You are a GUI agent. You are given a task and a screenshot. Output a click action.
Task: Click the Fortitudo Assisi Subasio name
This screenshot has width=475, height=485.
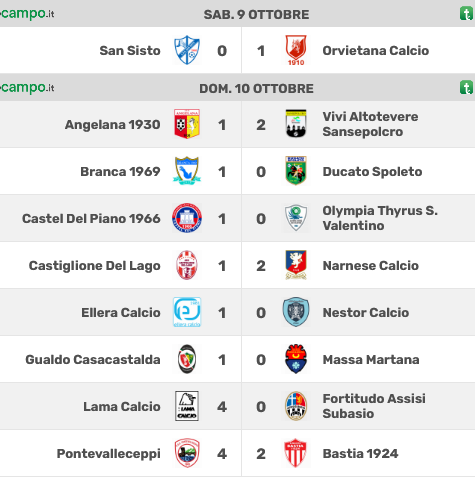click(374, 406)
